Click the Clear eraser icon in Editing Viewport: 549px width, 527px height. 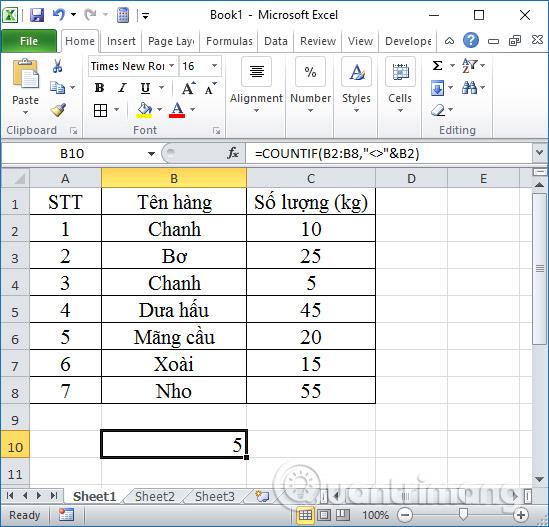[x=438, y=110]
